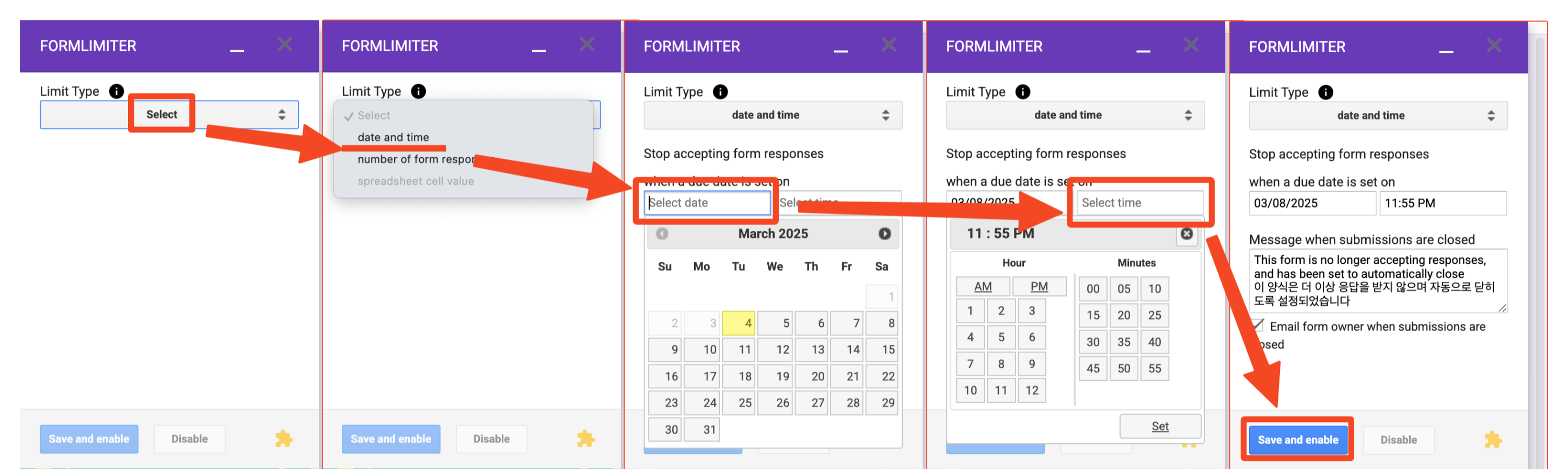Select PM on the hour picker
This screenshot has width=1568, height=469.
(x=1039, y=286)
